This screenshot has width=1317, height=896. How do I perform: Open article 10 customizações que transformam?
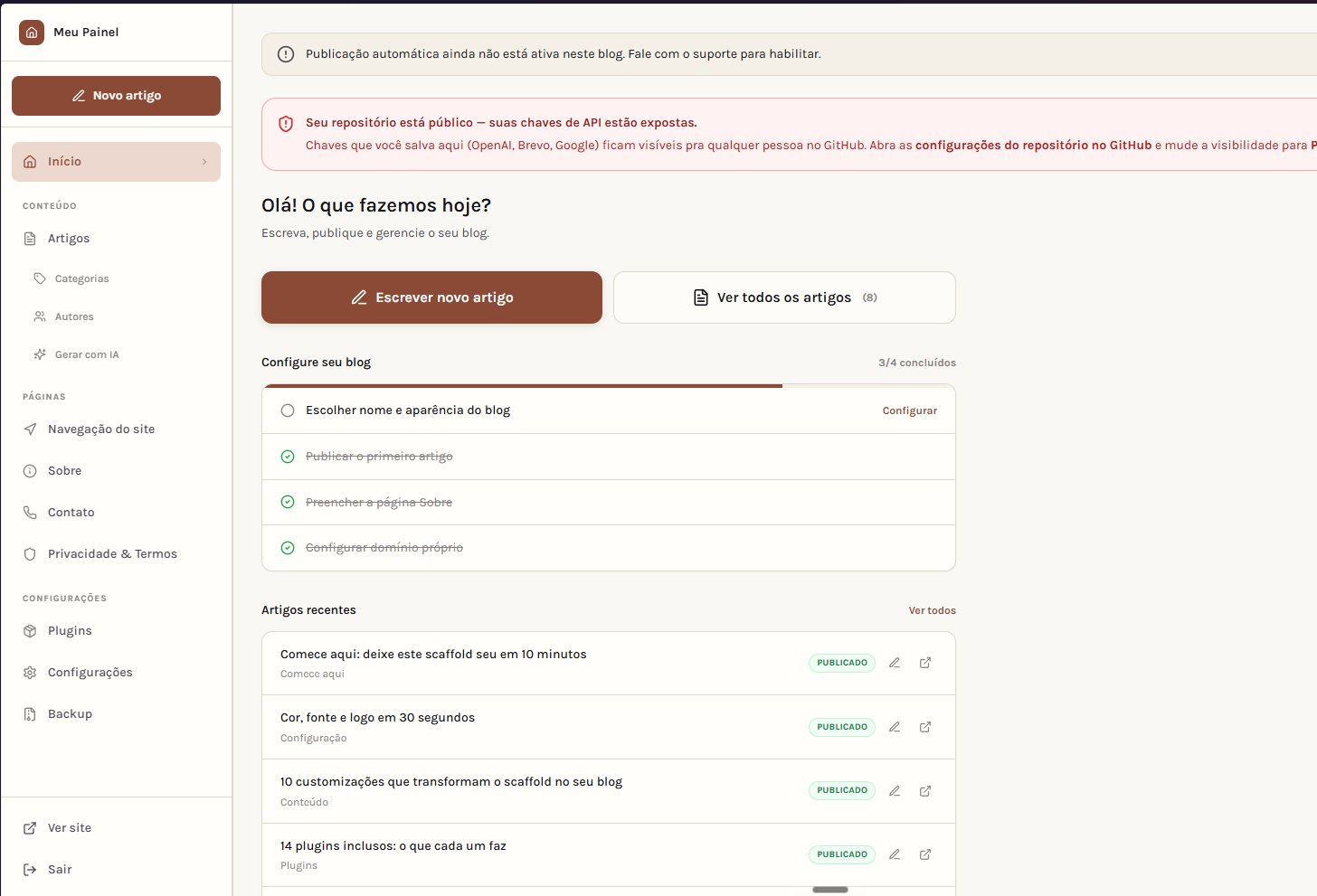[x=451, y=782]
